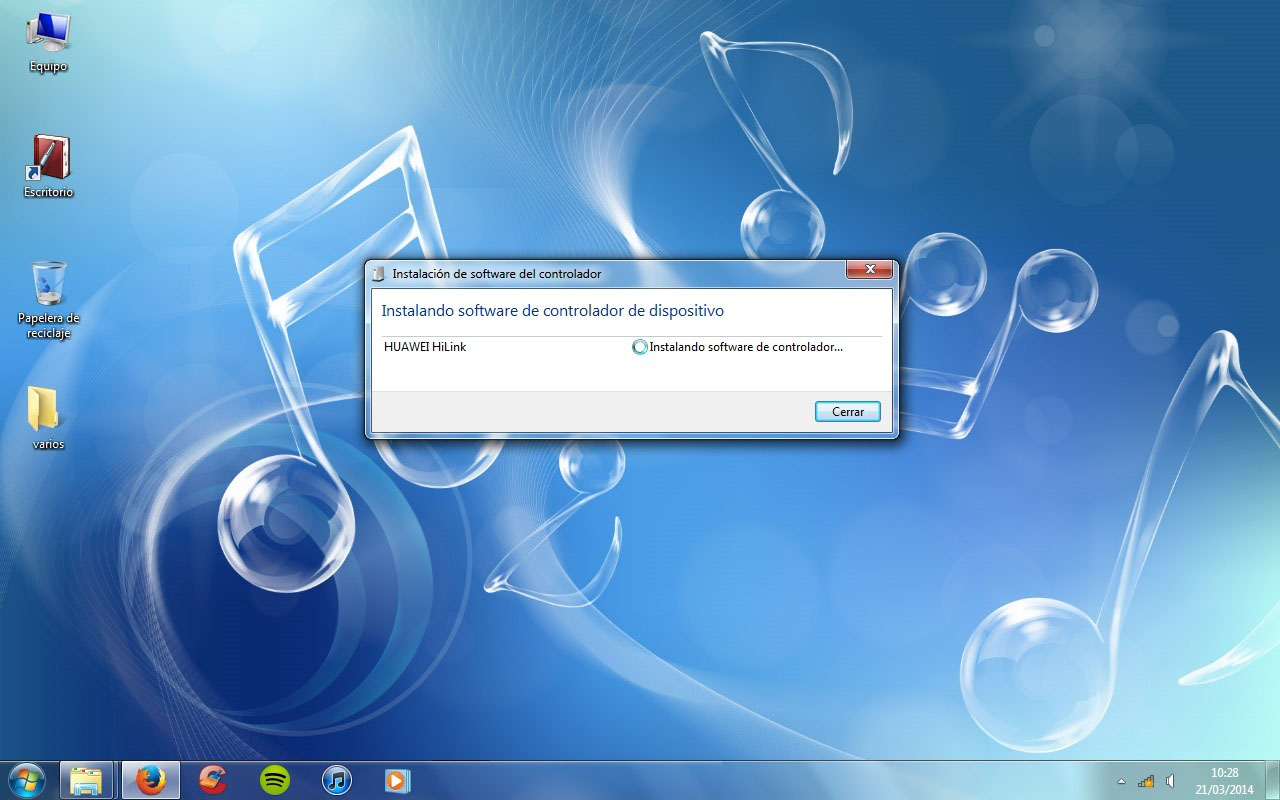The image size is (1280, 800).
Task: Click the spinning progress indicator beside the status text
Action: (640, 347)
